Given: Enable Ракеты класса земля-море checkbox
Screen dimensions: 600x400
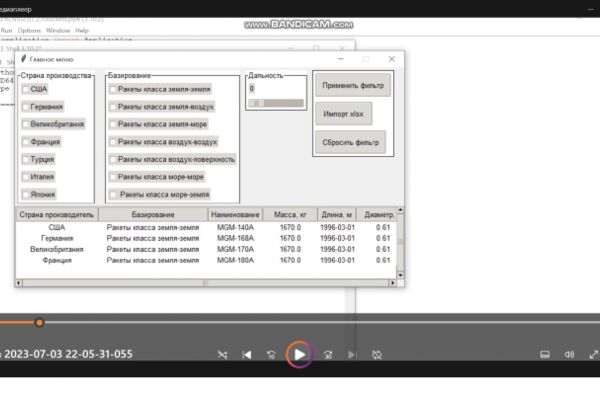Looking at the screenshot, I should [112, 124].
